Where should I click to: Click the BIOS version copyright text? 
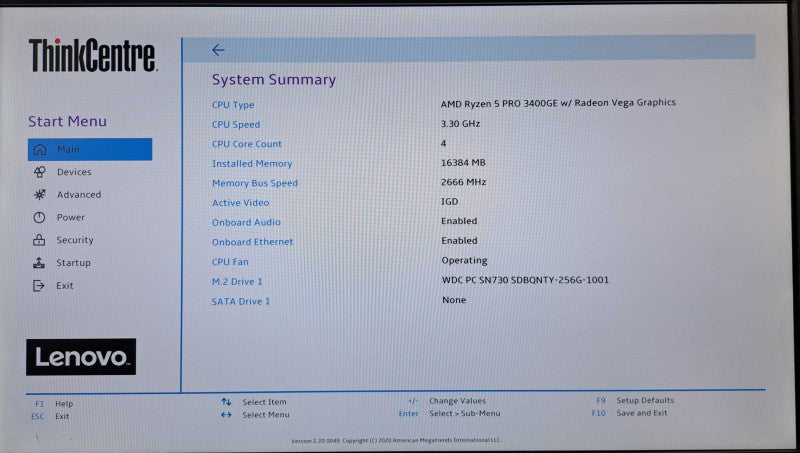[396, 440]
